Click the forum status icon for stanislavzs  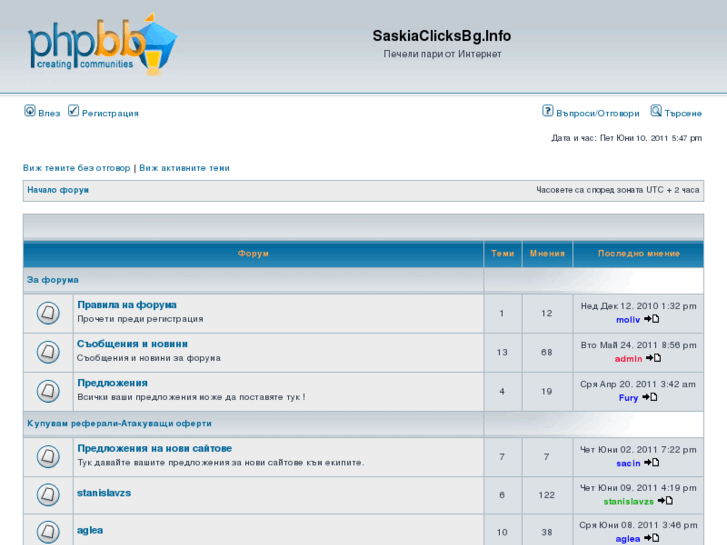click(x=48, y=494)
